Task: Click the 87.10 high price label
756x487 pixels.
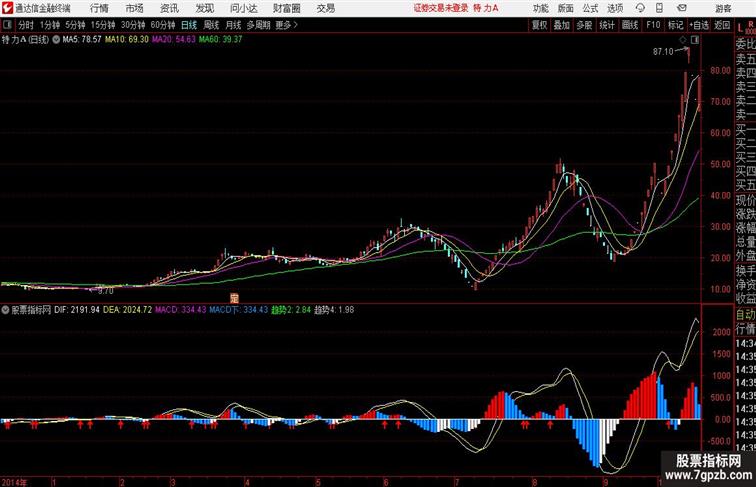Action: [x=663, y=52]
